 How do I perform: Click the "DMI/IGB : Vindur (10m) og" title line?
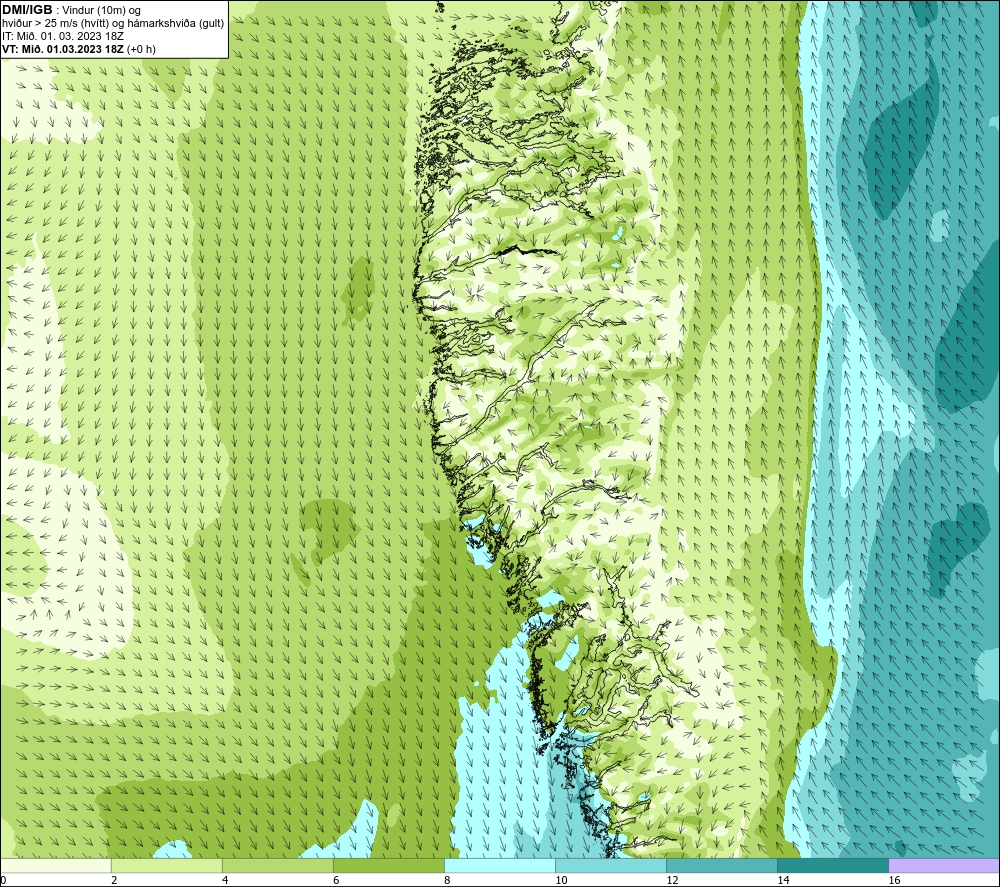(x=71, y=10)
